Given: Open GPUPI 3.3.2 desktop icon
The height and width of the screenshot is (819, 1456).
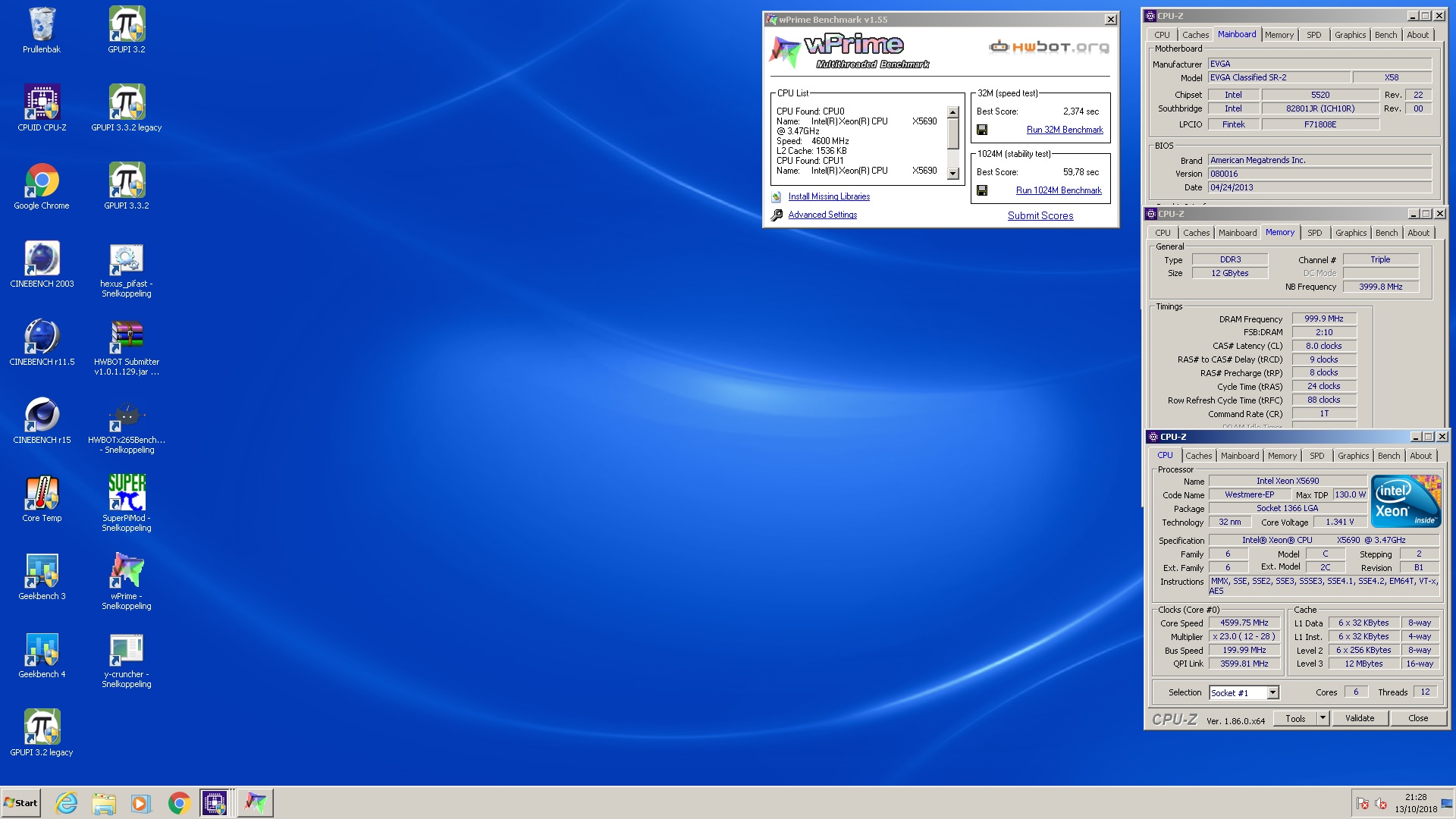Looking at the screenshot, I should [x=127, y=187].
